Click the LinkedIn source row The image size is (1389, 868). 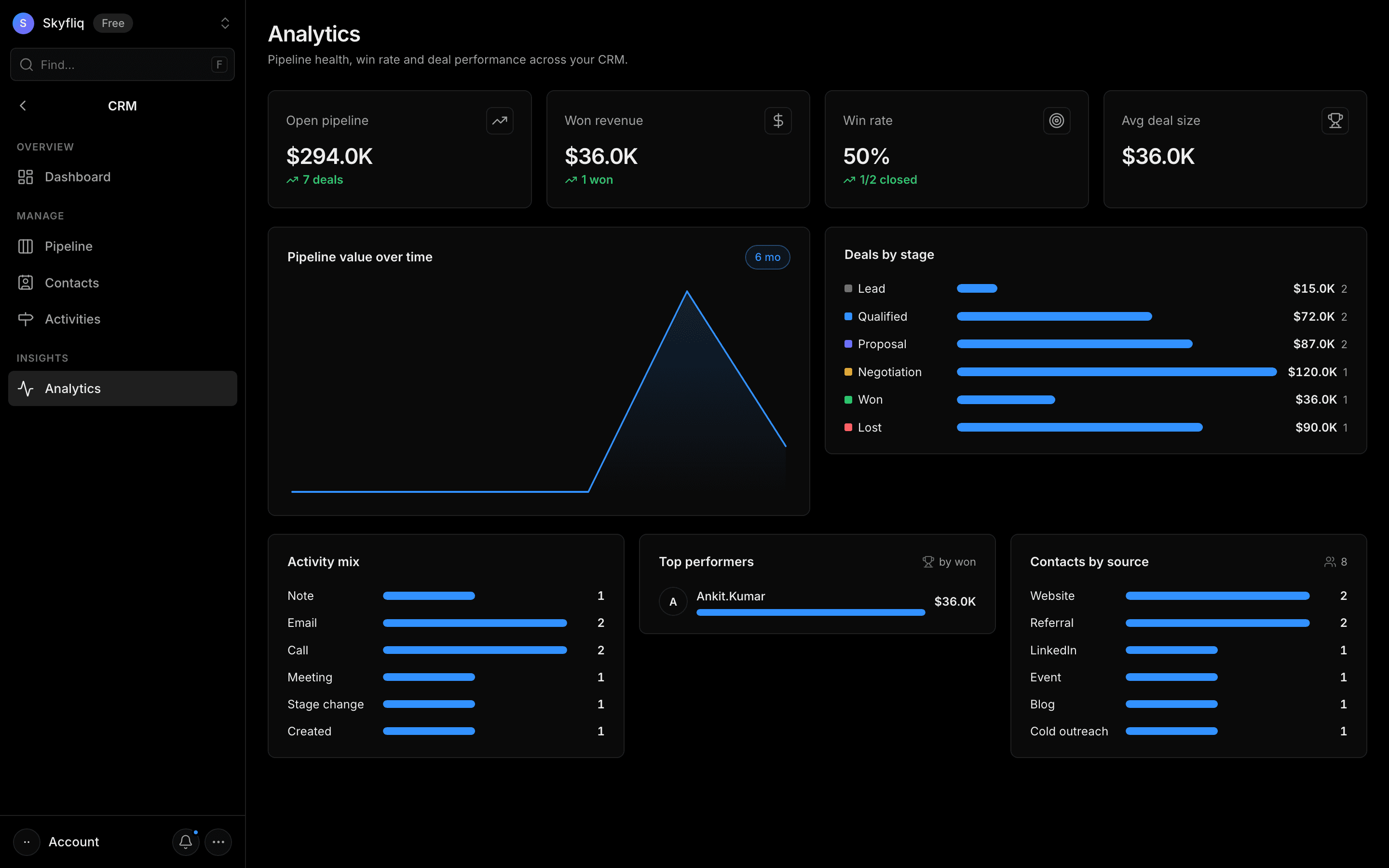pos(1188,650)
